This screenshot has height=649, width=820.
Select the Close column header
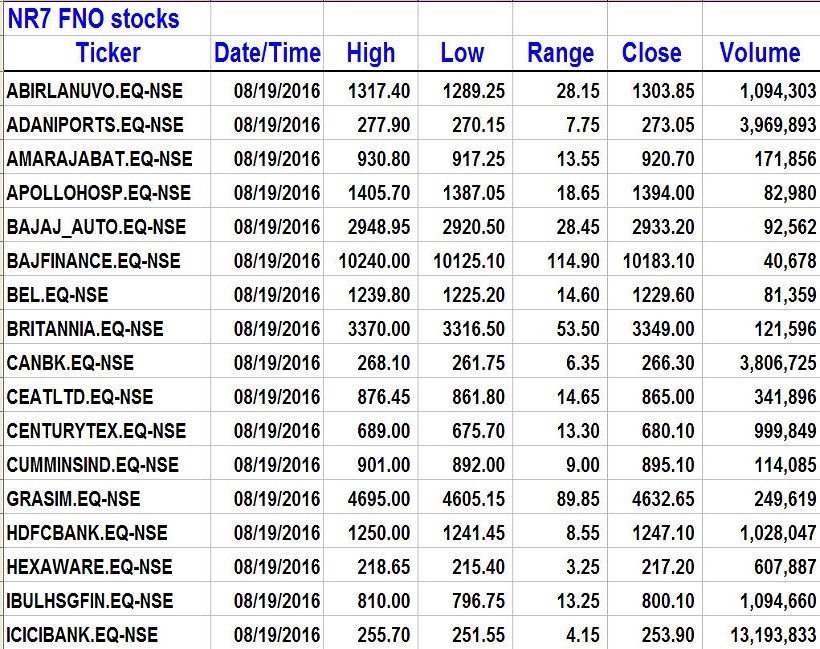click(x=651, y=53)
